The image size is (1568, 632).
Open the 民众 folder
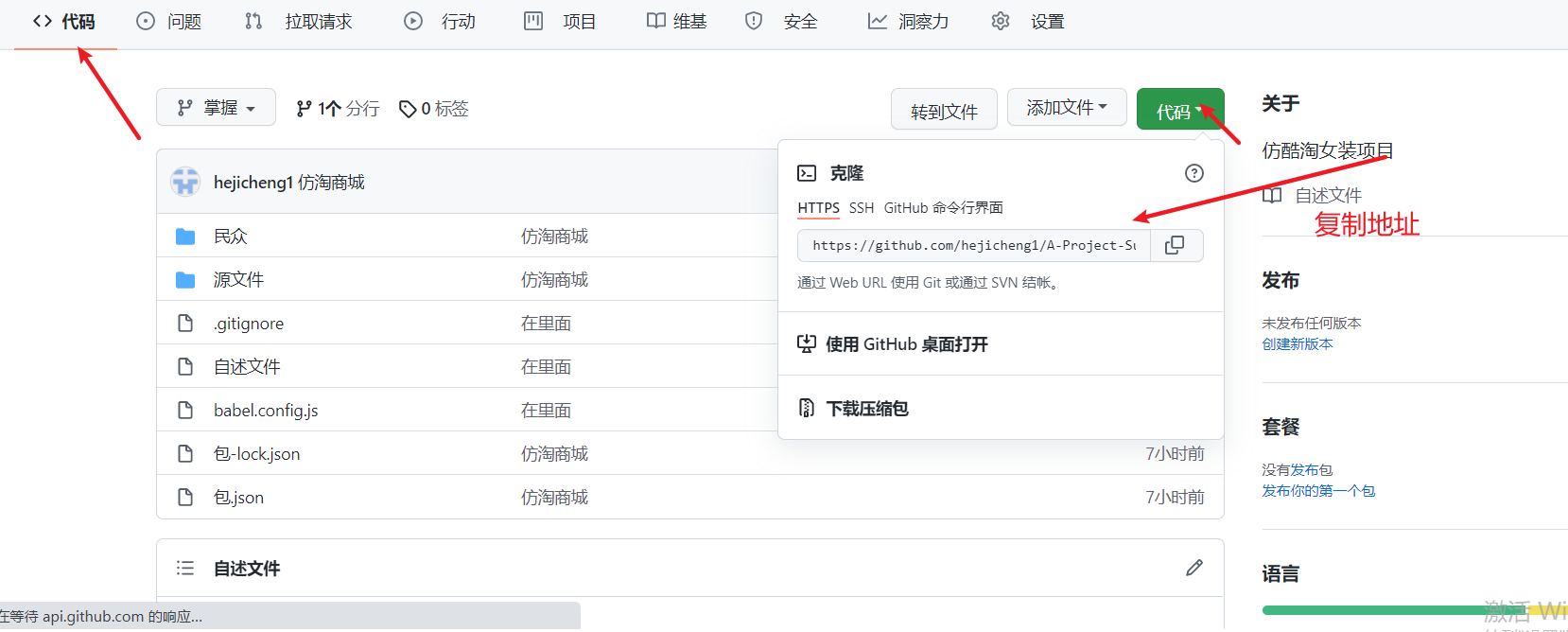click(231, 236)
